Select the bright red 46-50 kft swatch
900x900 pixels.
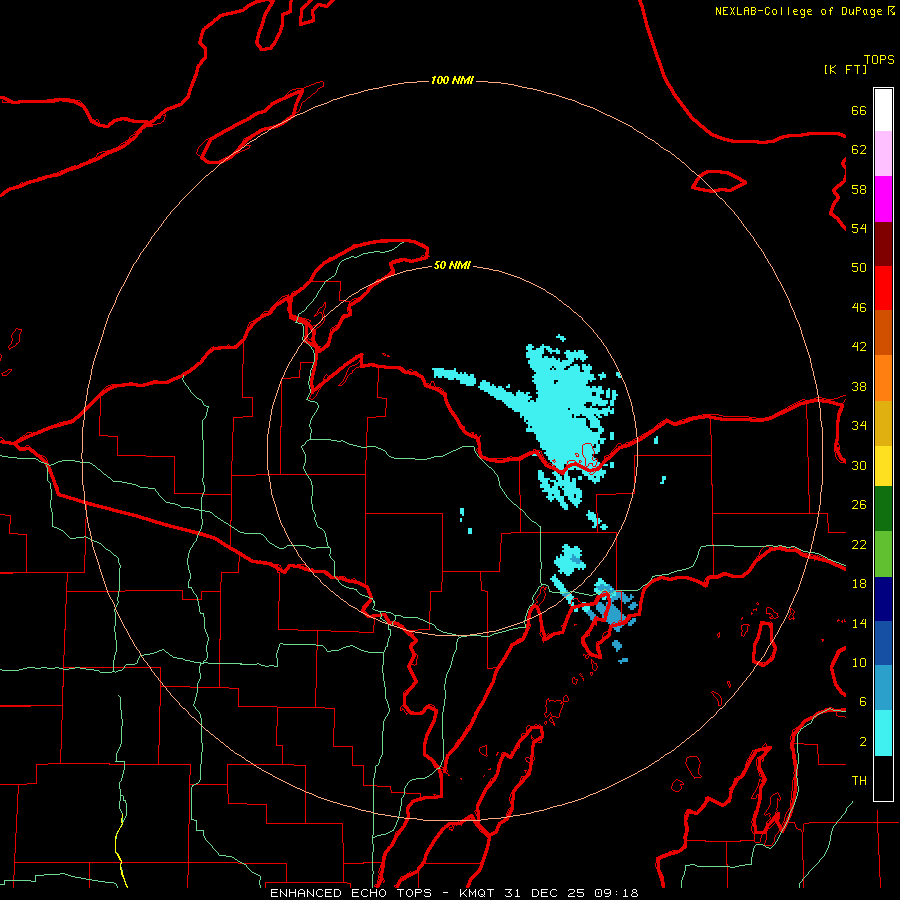pyautogui.click(x=883, y=288)
